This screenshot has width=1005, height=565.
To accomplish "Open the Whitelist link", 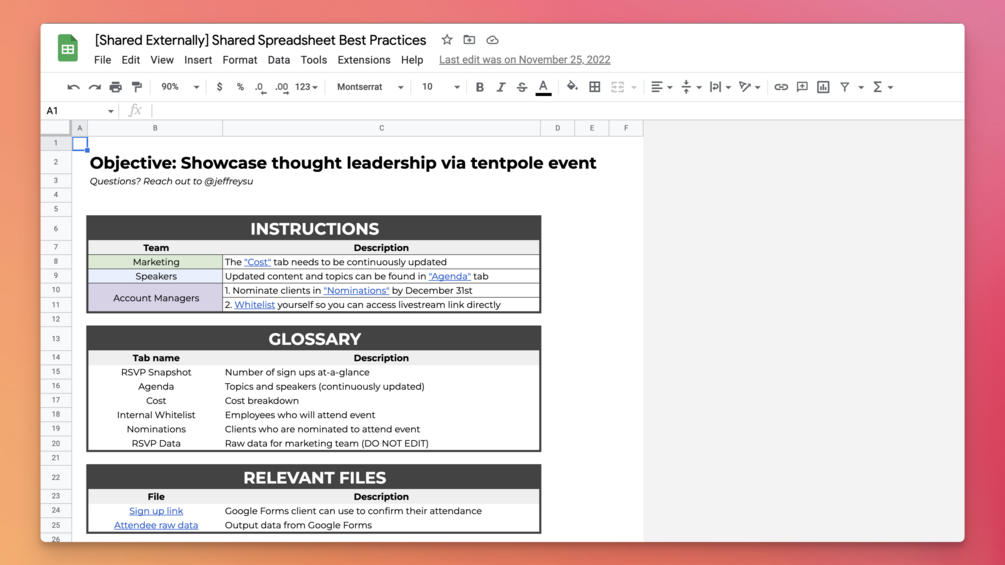I will coord(254,305).
